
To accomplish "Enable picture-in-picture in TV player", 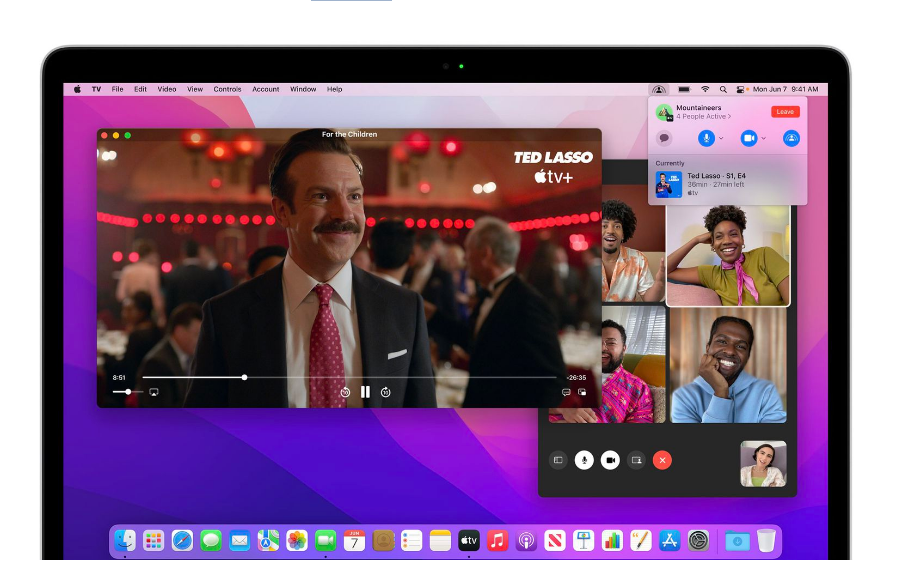I will (x=582, y=392).
